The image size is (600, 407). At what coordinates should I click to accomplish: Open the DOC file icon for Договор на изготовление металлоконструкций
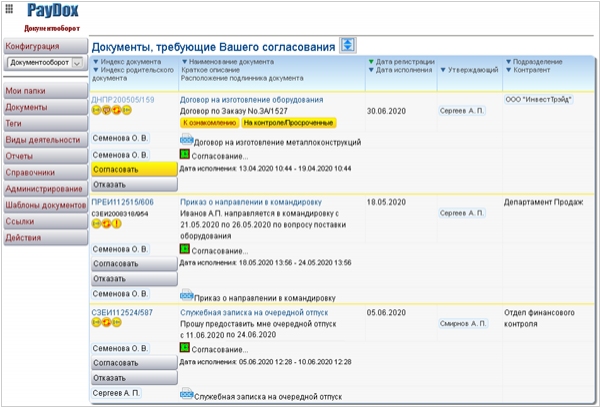[186, 140]
